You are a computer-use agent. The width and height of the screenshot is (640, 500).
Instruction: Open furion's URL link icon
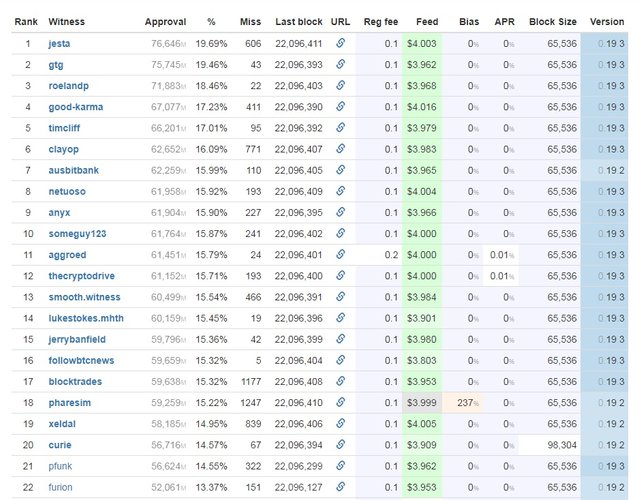pyautogui.click(x=340, y=487)
